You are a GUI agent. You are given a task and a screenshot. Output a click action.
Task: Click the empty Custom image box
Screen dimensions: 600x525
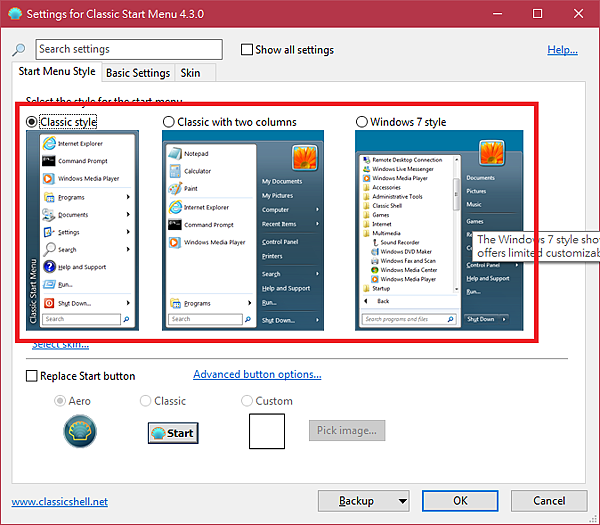pos(267,431)
